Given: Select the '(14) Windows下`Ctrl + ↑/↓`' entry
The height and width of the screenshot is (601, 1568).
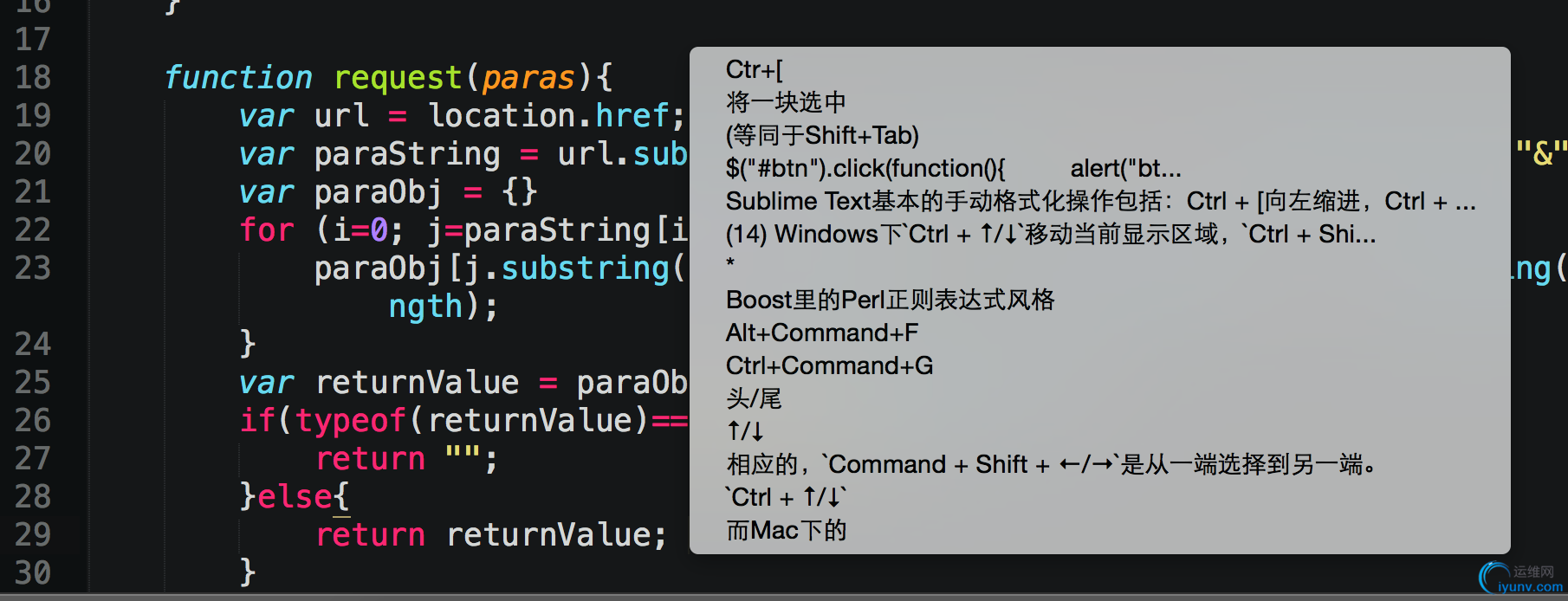Looking at the screenshot, I should (x=1099, y=234).
